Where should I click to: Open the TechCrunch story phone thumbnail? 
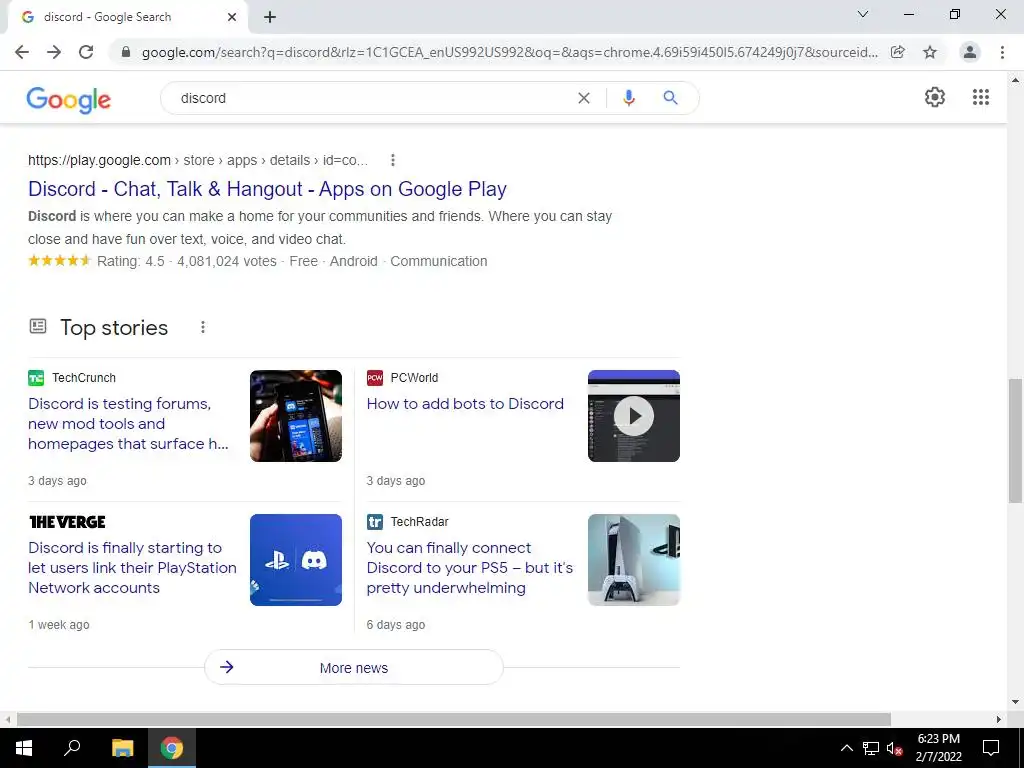(x=296, y=416)
